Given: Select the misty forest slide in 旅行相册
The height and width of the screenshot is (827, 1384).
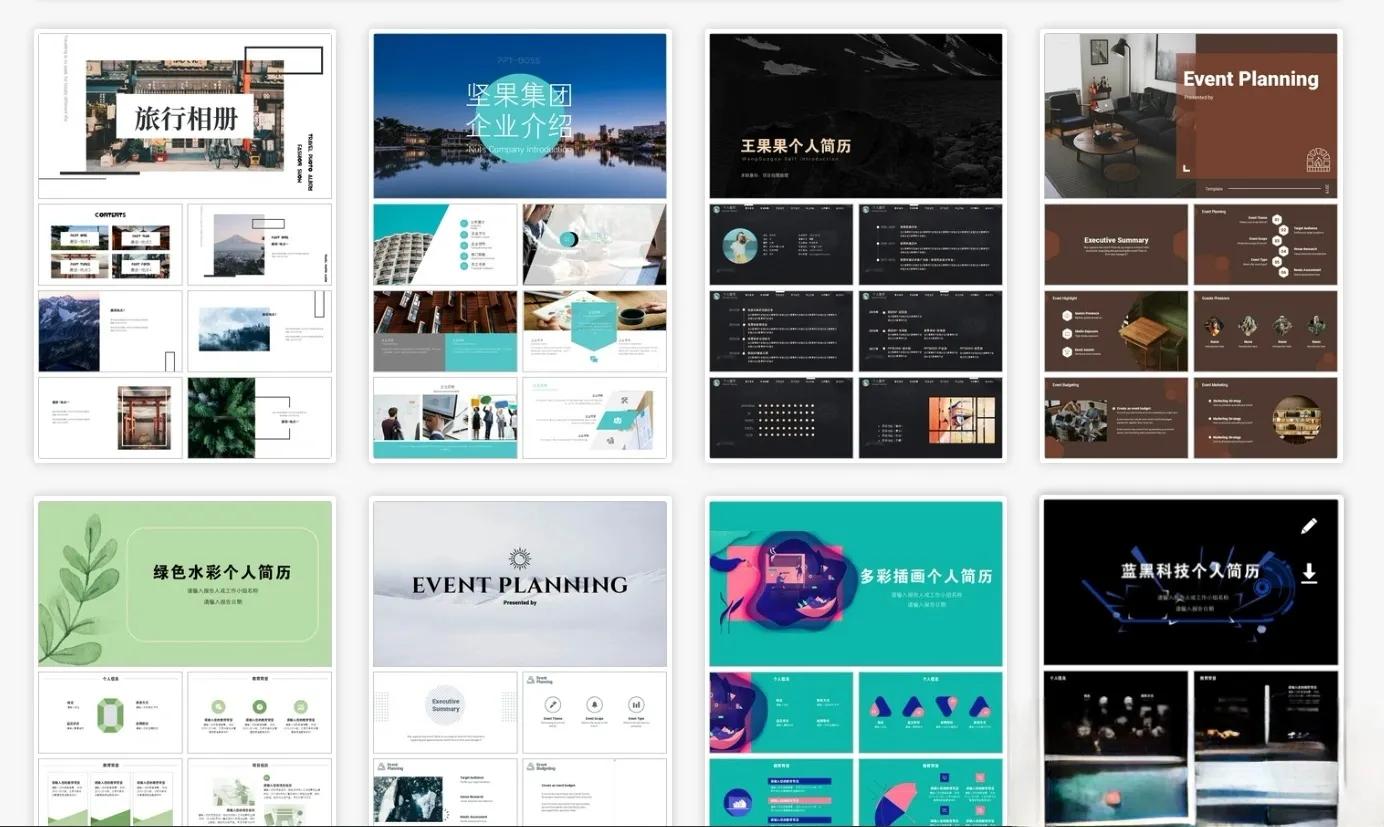Looking at the screenshot, I should click(x=260, y=331).
